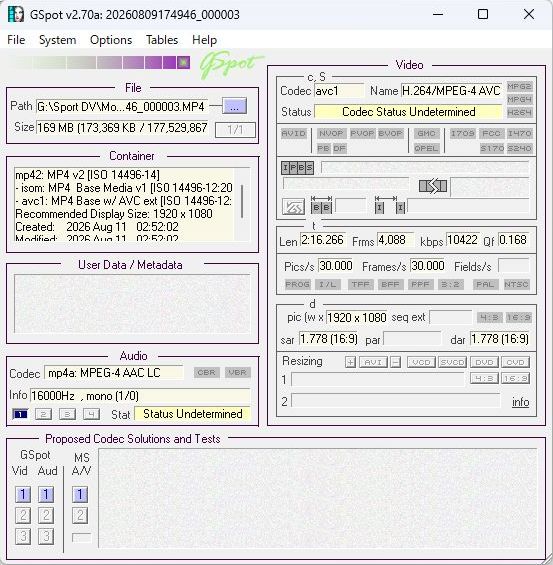
Task: Click the S170 colorimetry indicator
Action: (x=491, y=148)
